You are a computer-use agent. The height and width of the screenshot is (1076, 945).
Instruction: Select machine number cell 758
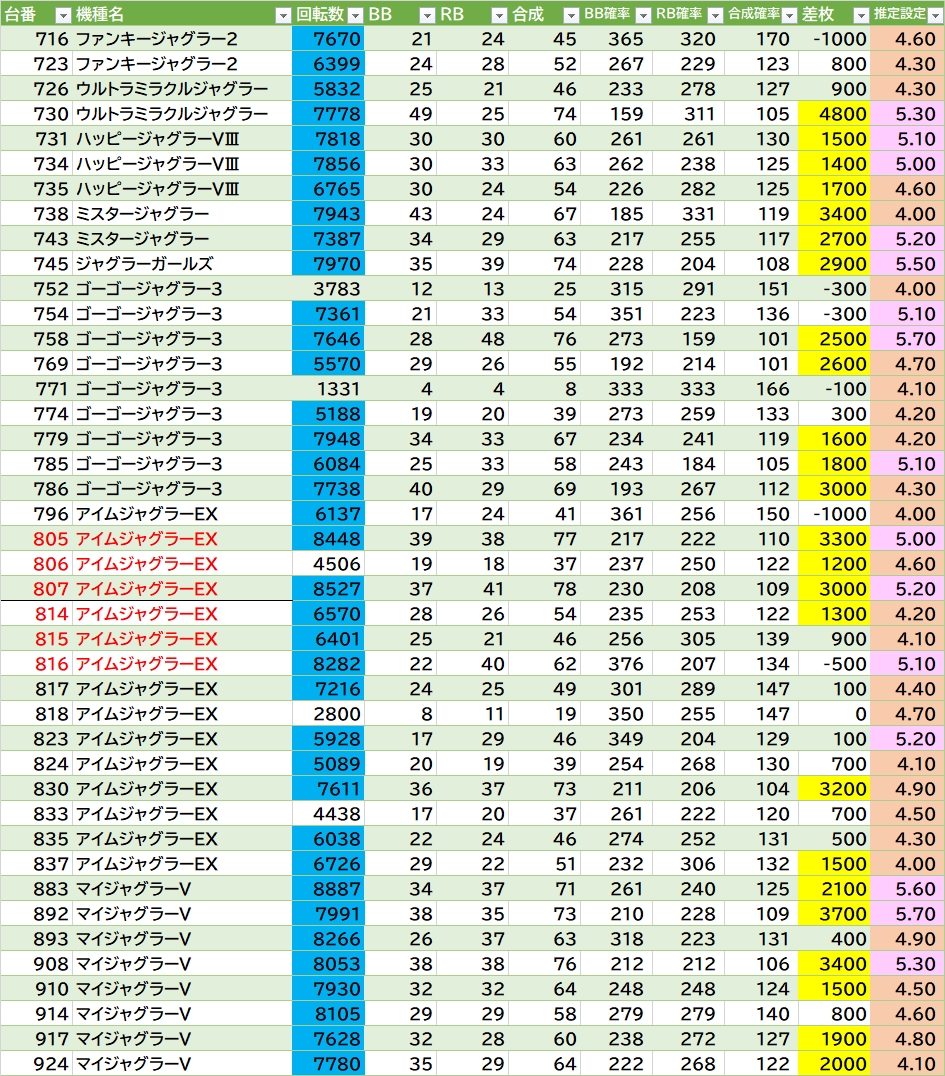pyautogui.click(x=36, y=339)
